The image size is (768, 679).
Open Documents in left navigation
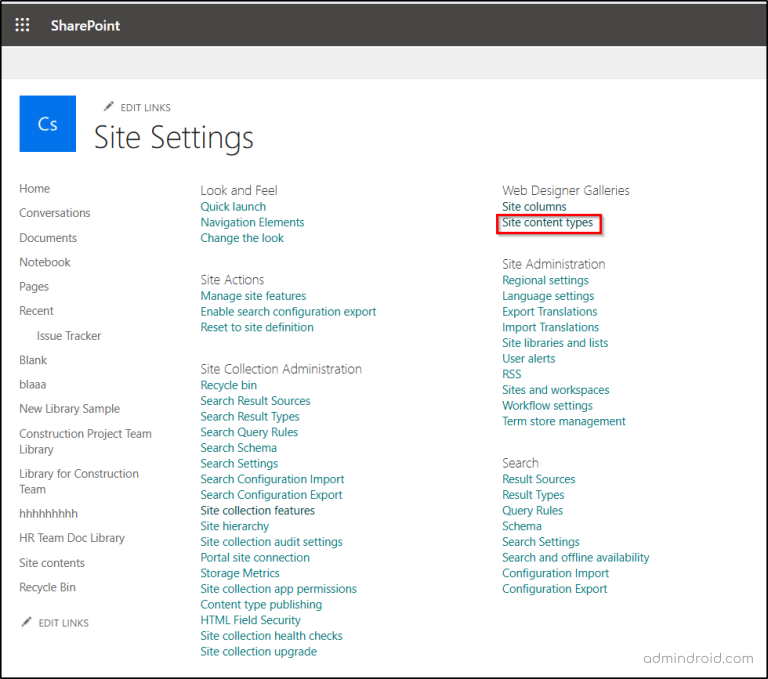[48, 238]
